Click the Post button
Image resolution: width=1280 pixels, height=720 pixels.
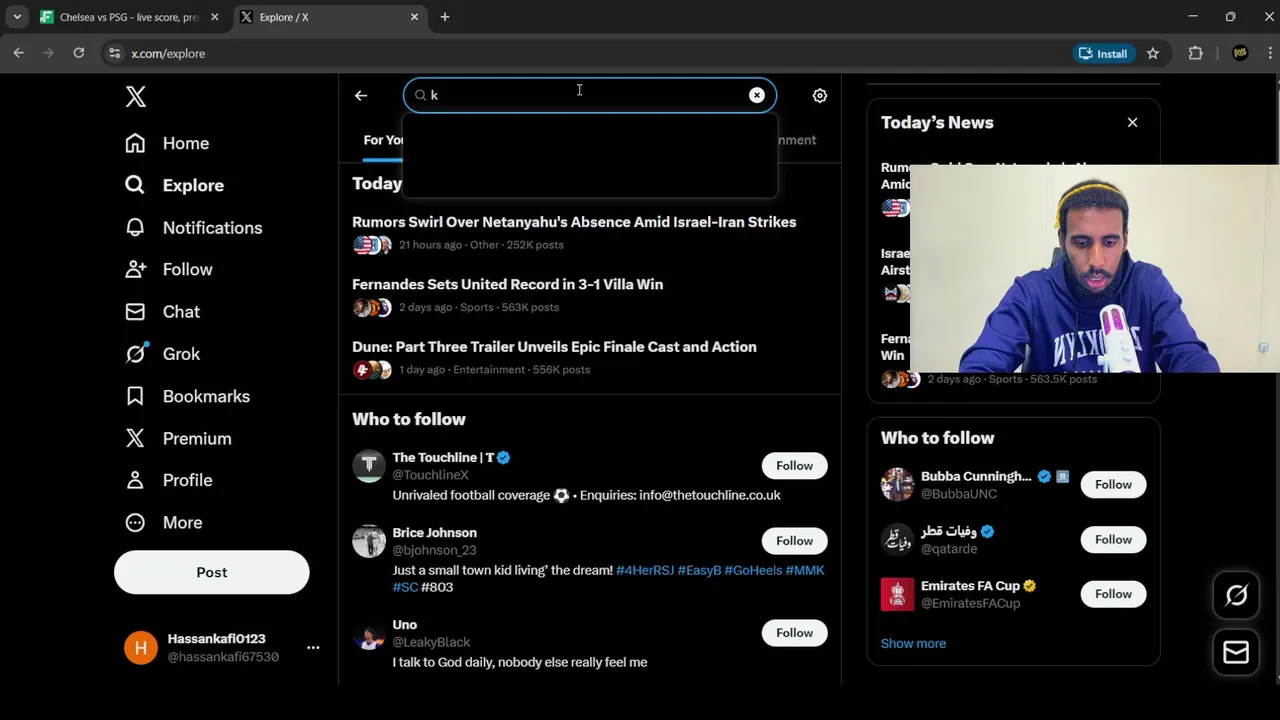212,572
